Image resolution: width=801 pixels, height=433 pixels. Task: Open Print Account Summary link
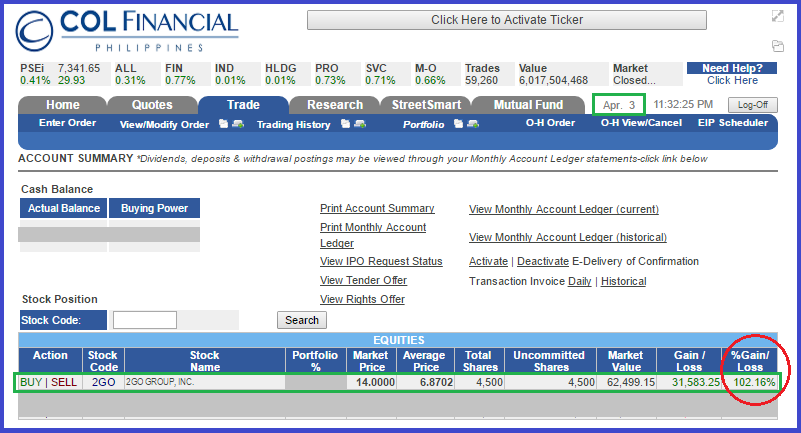377,208
